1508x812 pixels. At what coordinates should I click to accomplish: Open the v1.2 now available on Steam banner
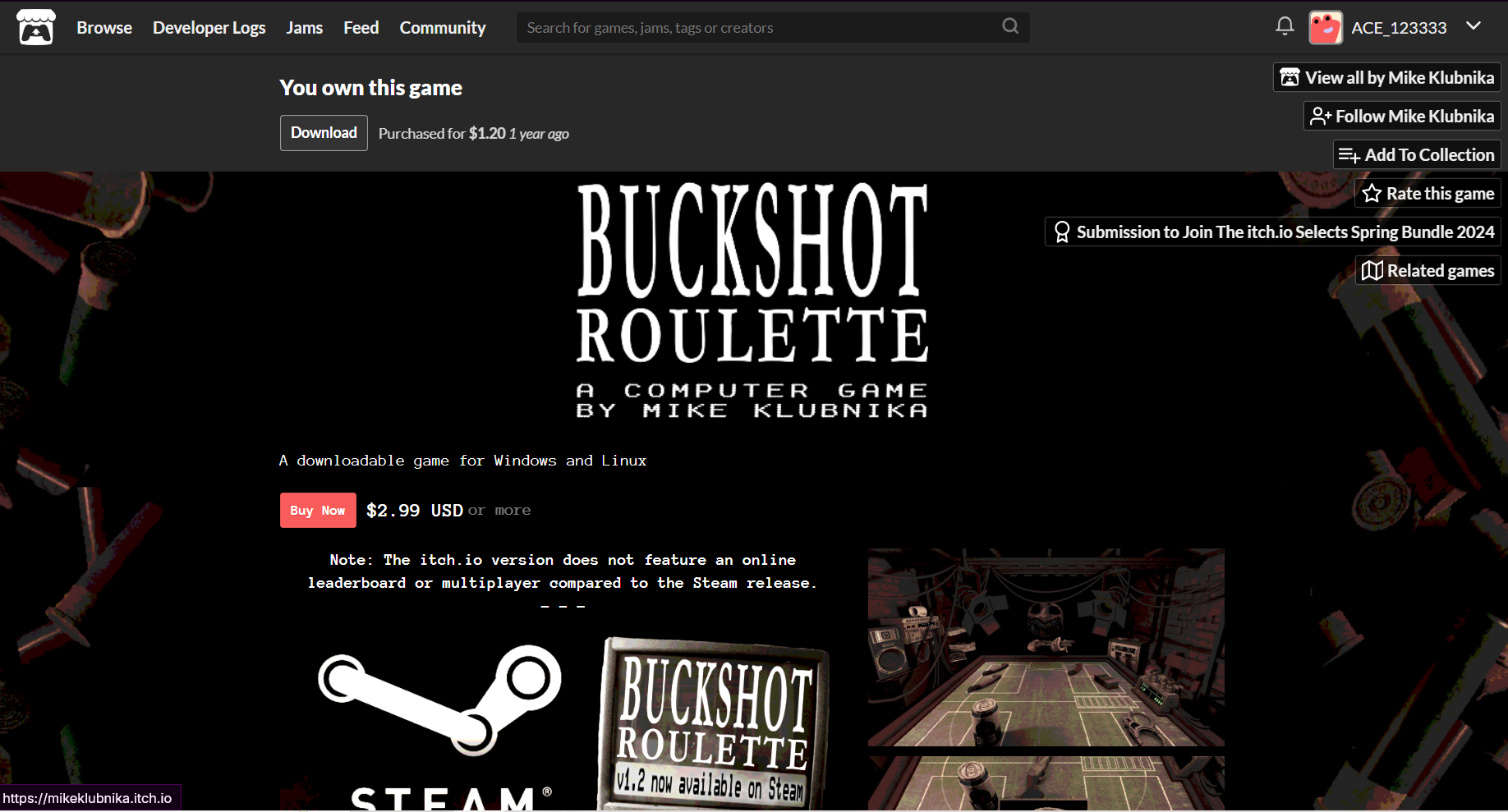pyautogui.click(x=714, y=723)
